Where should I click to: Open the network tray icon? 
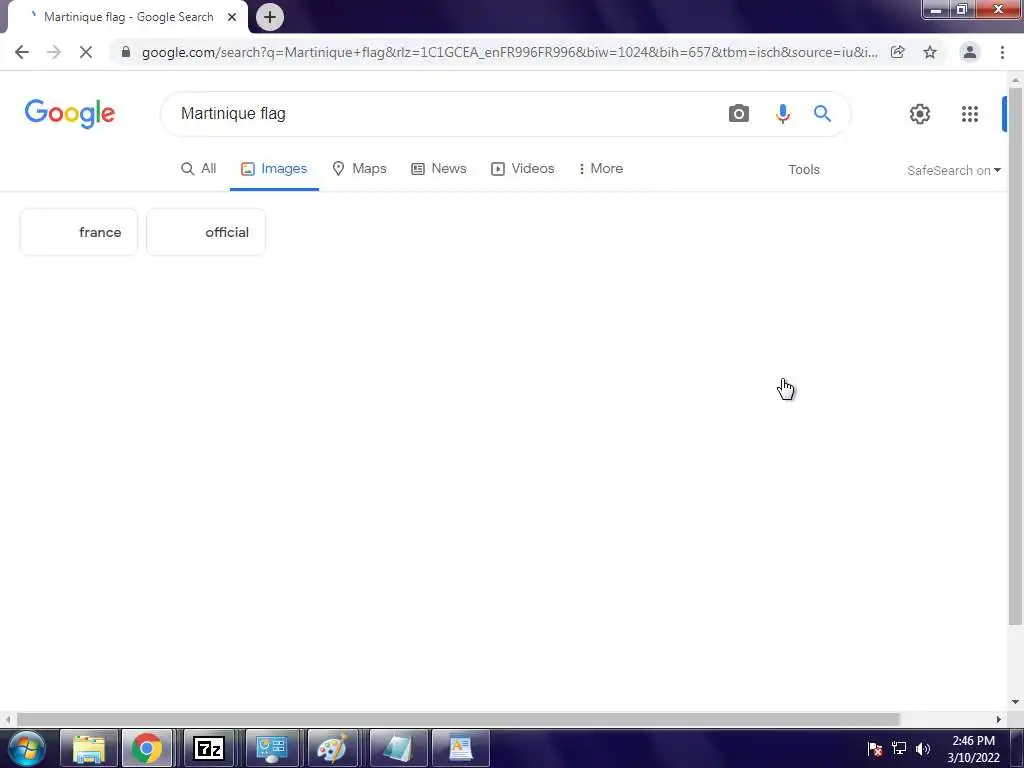(899, 748)
